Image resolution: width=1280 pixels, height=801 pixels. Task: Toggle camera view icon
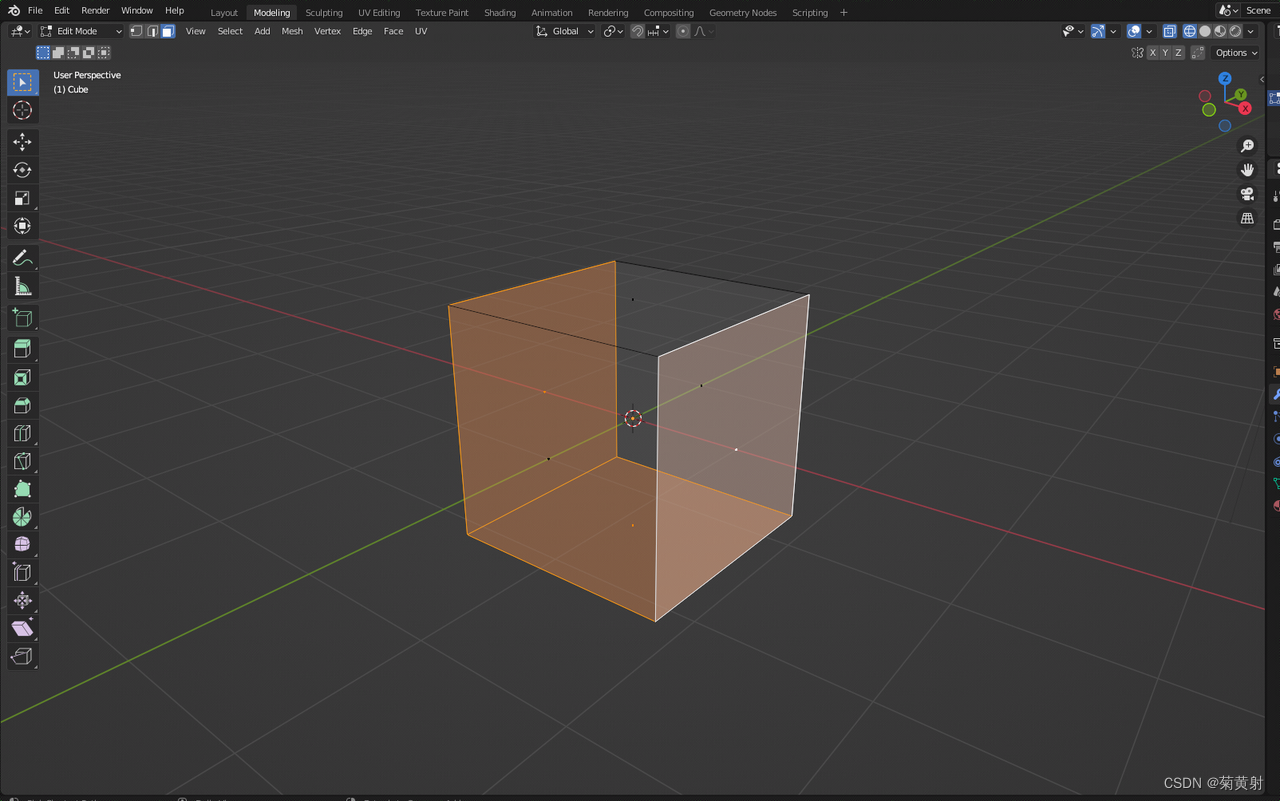click(1247, 194)
